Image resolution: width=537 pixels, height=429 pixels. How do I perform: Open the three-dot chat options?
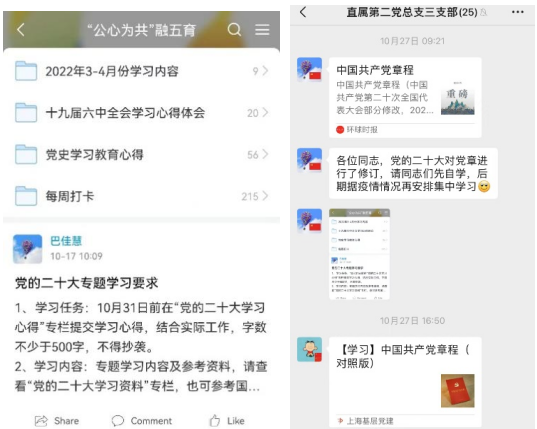click(x=517, y=12)
